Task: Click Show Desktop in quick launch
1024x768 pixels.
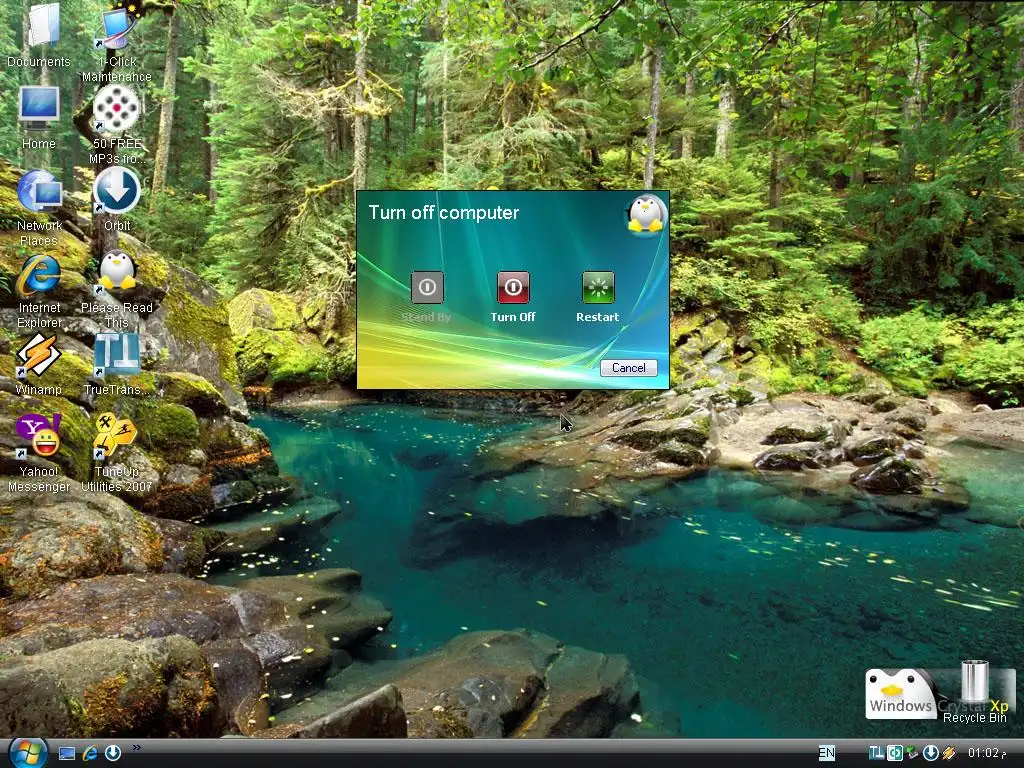Action: 67,754
